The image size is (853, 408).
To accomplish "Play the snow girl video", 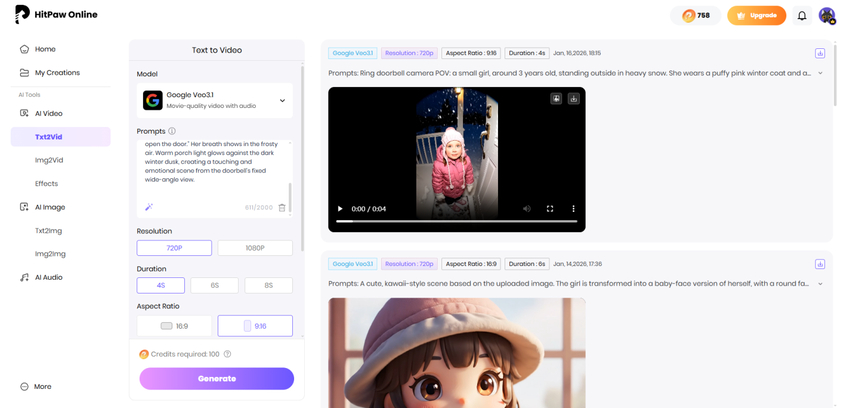I will point(341,209).
